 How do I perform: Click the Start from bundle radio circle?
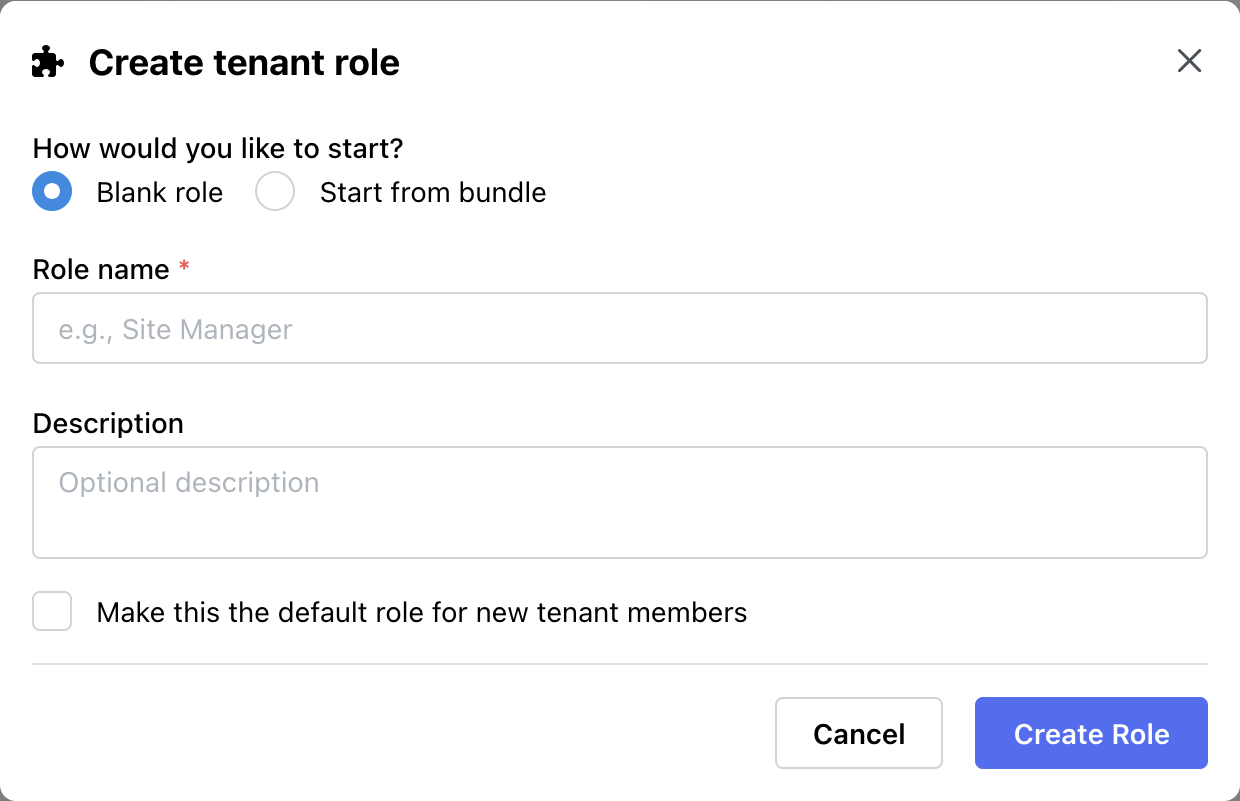point(274,191)
